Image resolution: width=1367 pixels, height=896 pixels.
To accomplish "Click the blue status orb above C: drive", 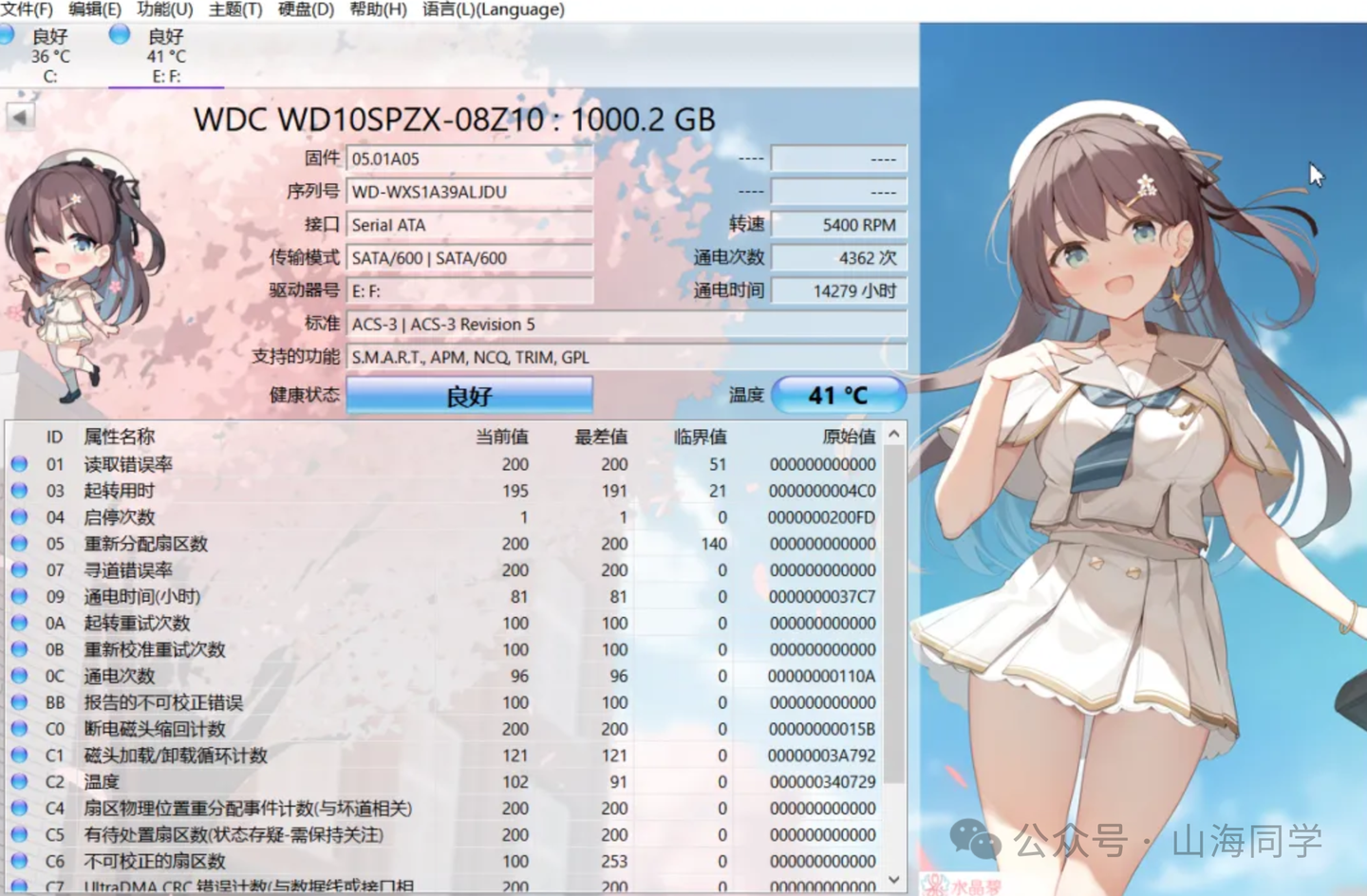I will click(6, 35).
